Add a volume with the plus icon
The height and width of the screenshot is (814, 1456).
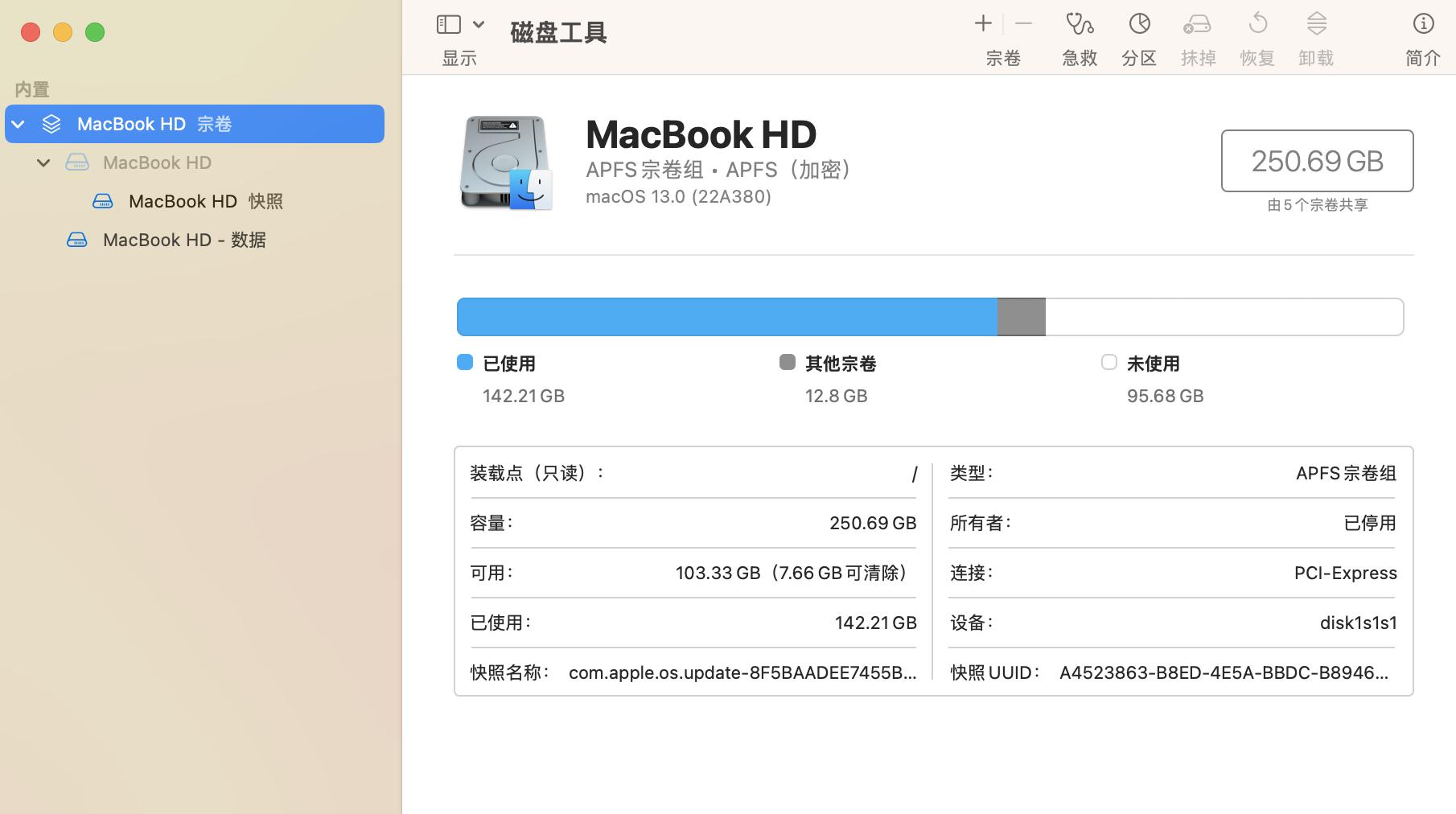click(982, 23)
